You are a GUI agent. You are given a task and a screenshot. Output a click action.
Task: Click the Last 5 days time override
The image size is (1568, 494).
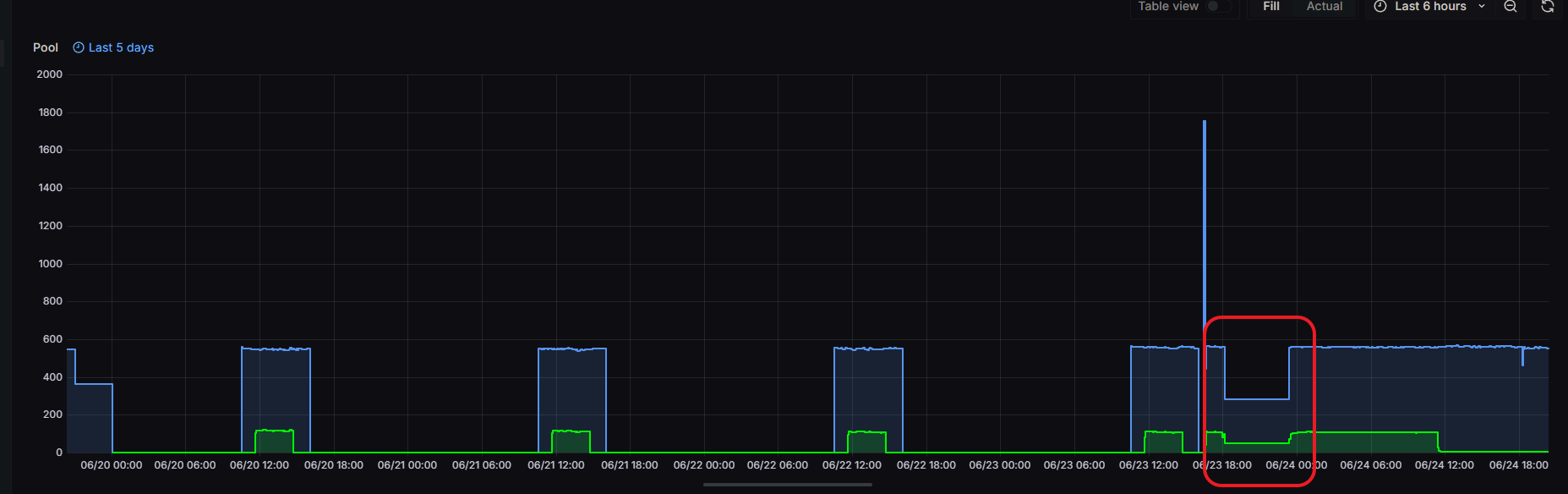tap(113, 47)
